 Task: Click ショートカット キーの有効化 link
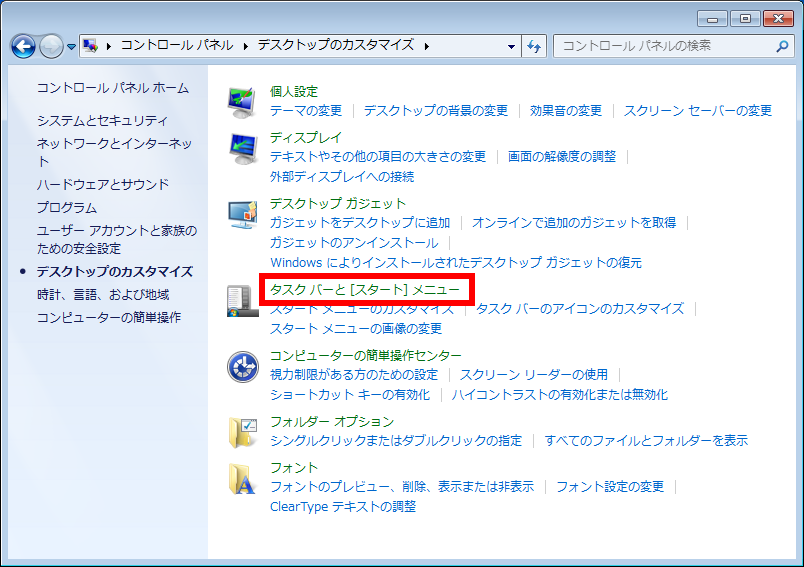[350, 395]
